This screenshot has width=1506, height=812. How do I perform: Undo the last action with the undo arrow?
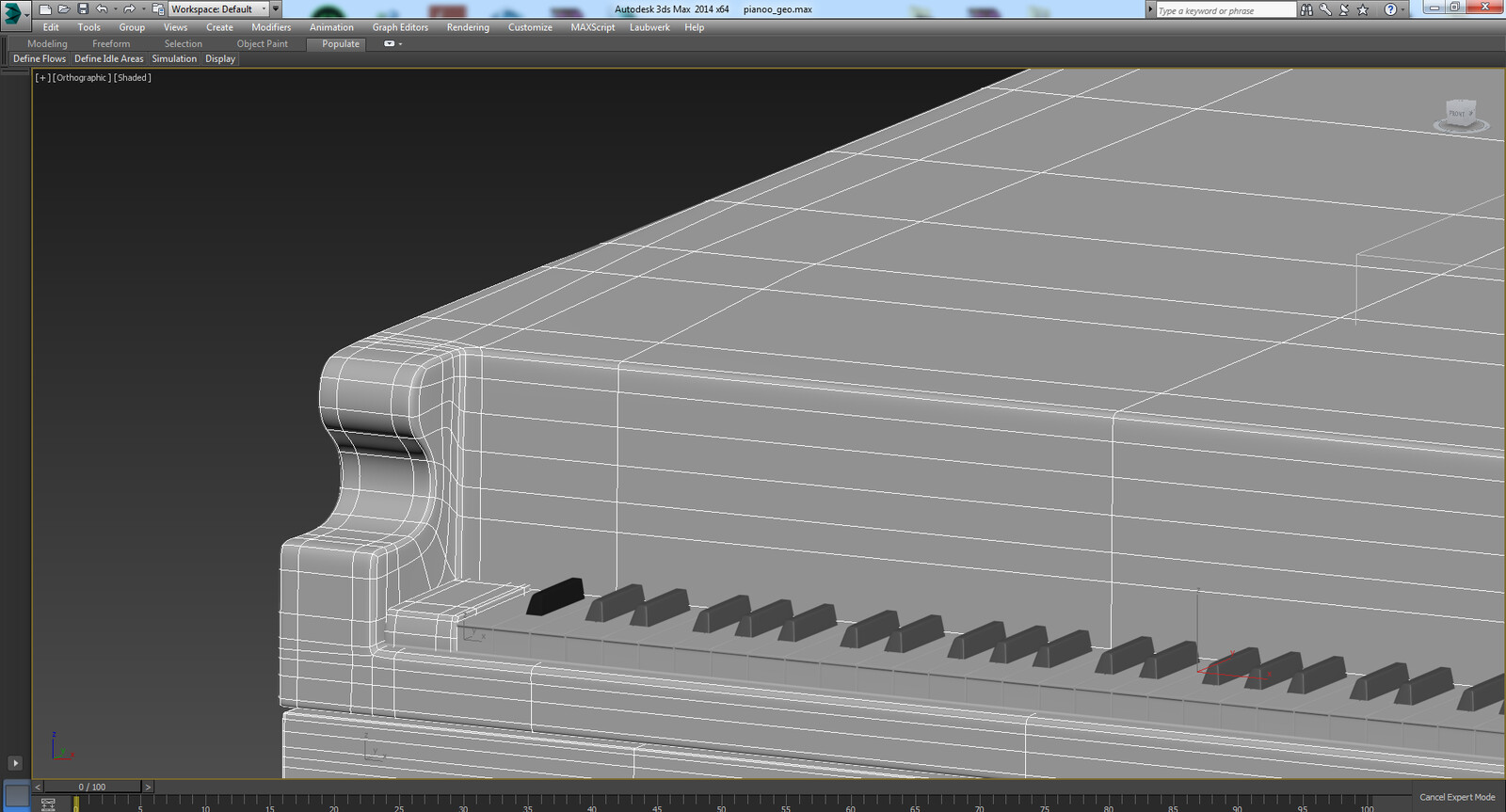pos(102,9)
